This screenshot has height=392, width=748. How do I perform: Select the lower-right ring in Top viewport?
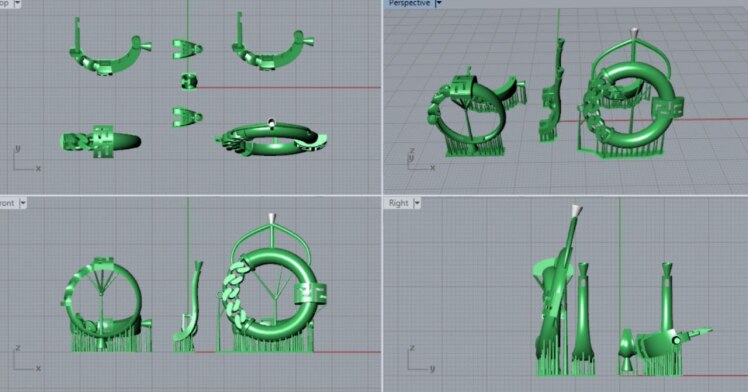coord(271,139)
